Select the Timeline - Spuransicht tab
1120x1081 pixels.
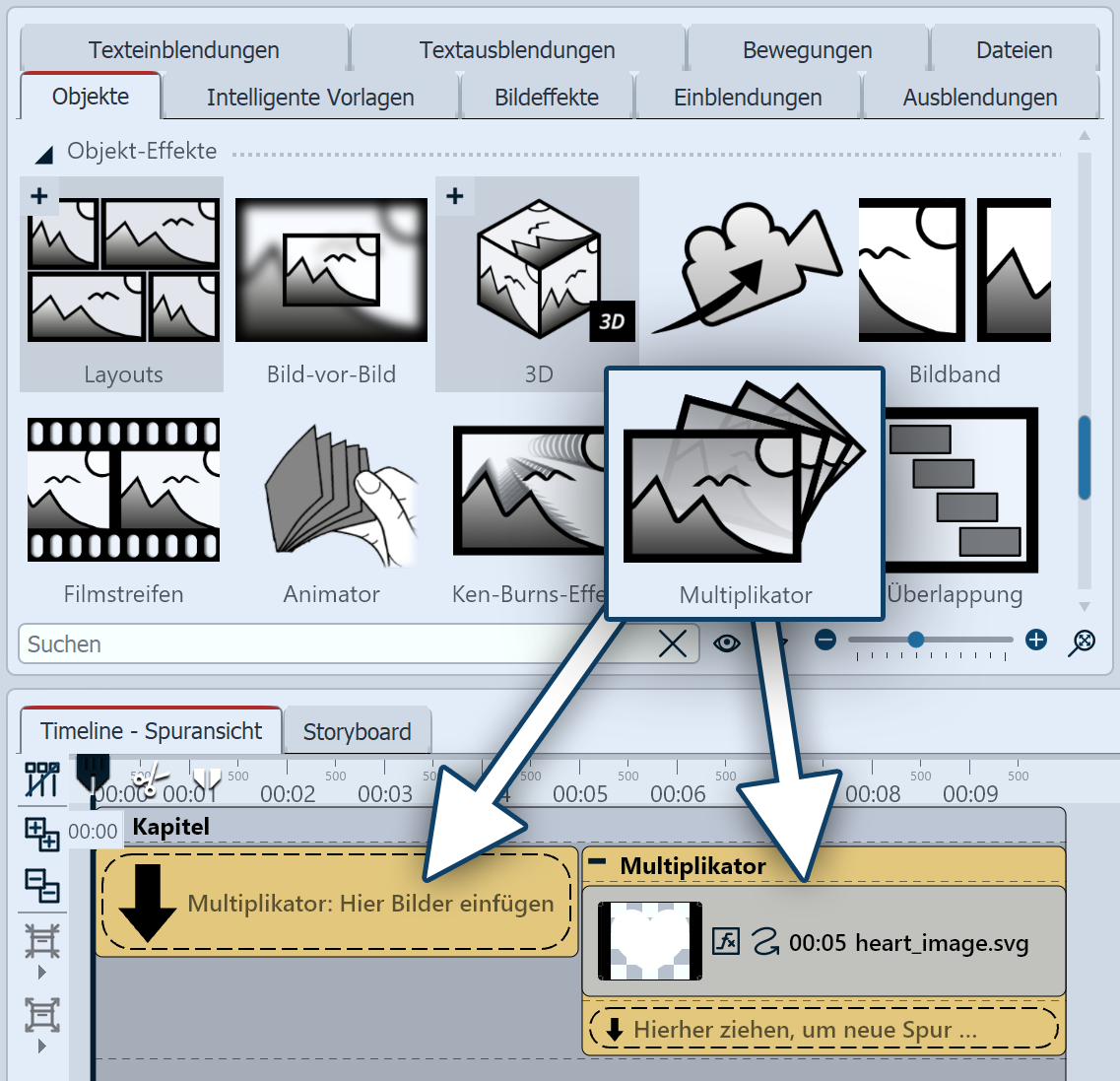(152, 730)
